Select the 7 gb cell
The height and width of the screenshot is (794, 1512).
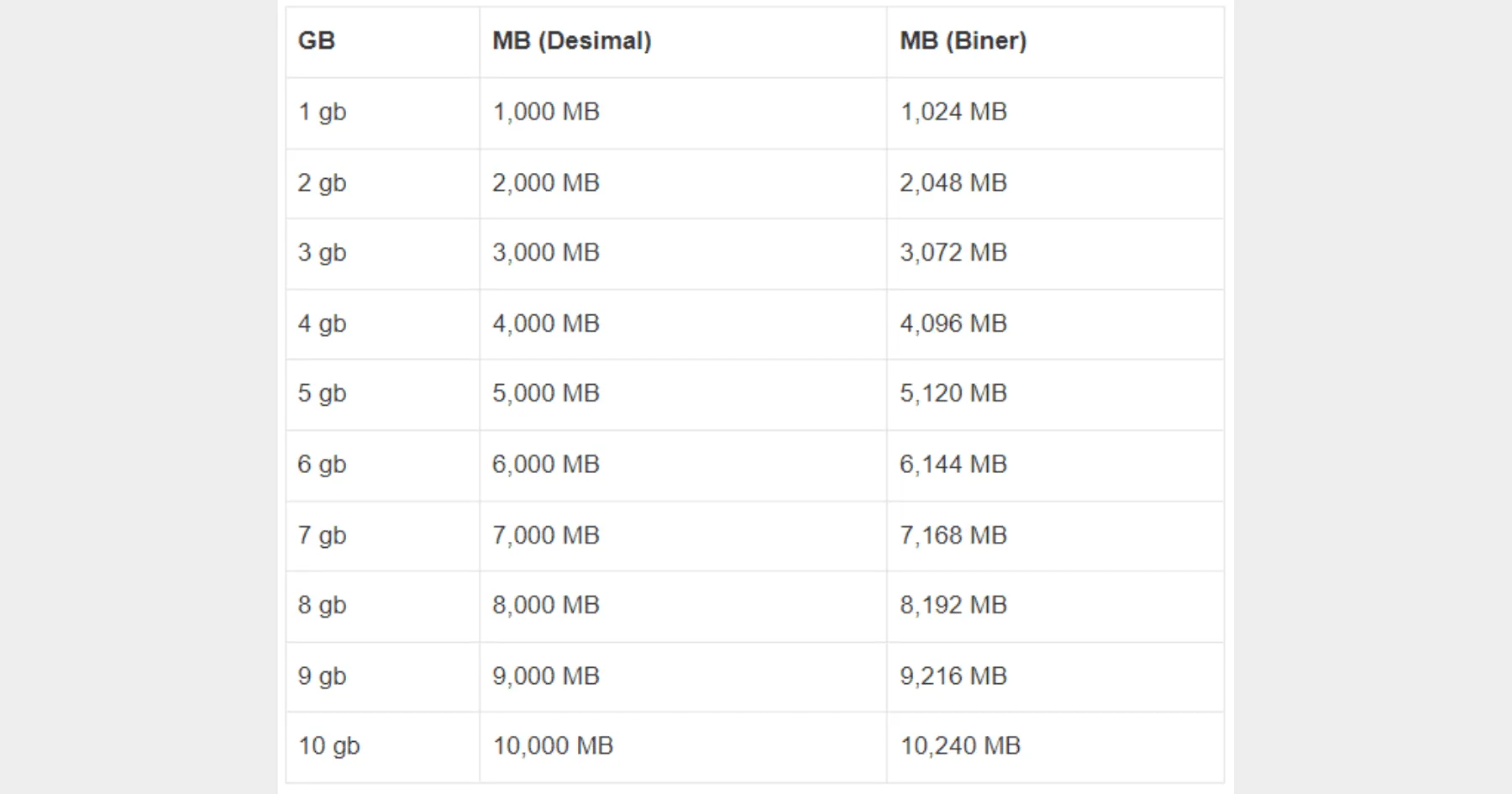322,535
